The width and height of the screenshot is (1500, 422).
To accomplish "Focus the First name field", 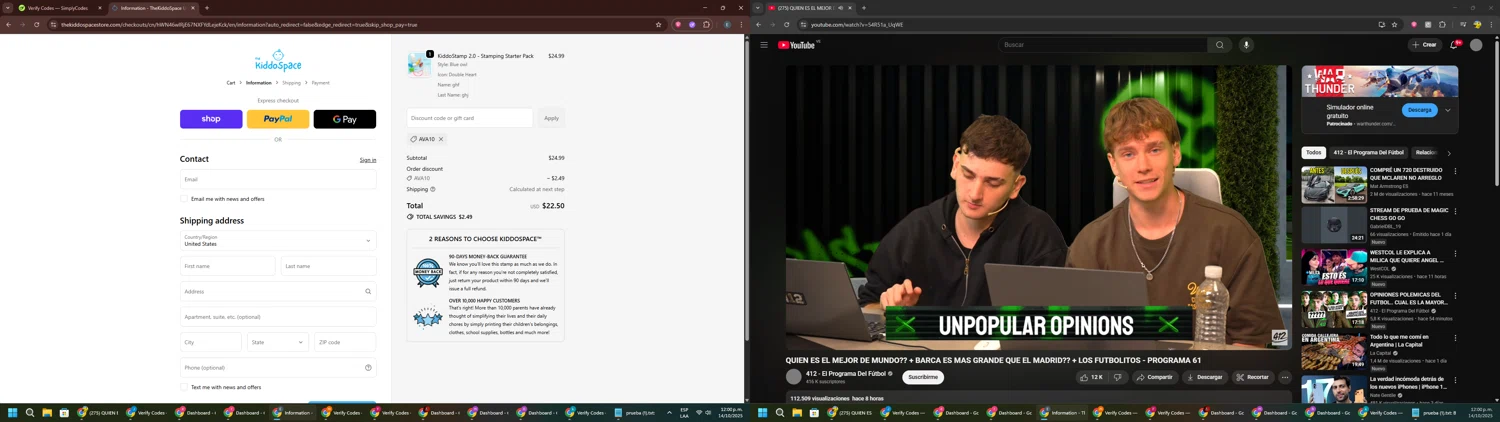I will click(227, 266).
